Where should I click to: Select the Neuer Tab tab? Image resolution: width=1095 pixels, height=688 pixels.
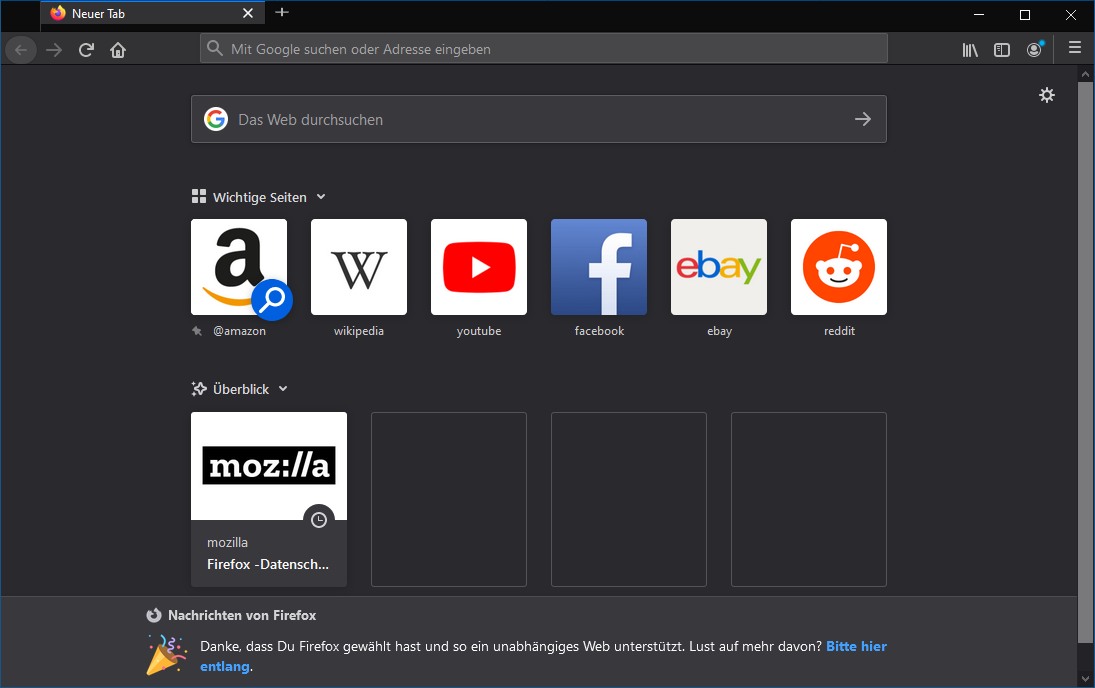pos(153,13)
